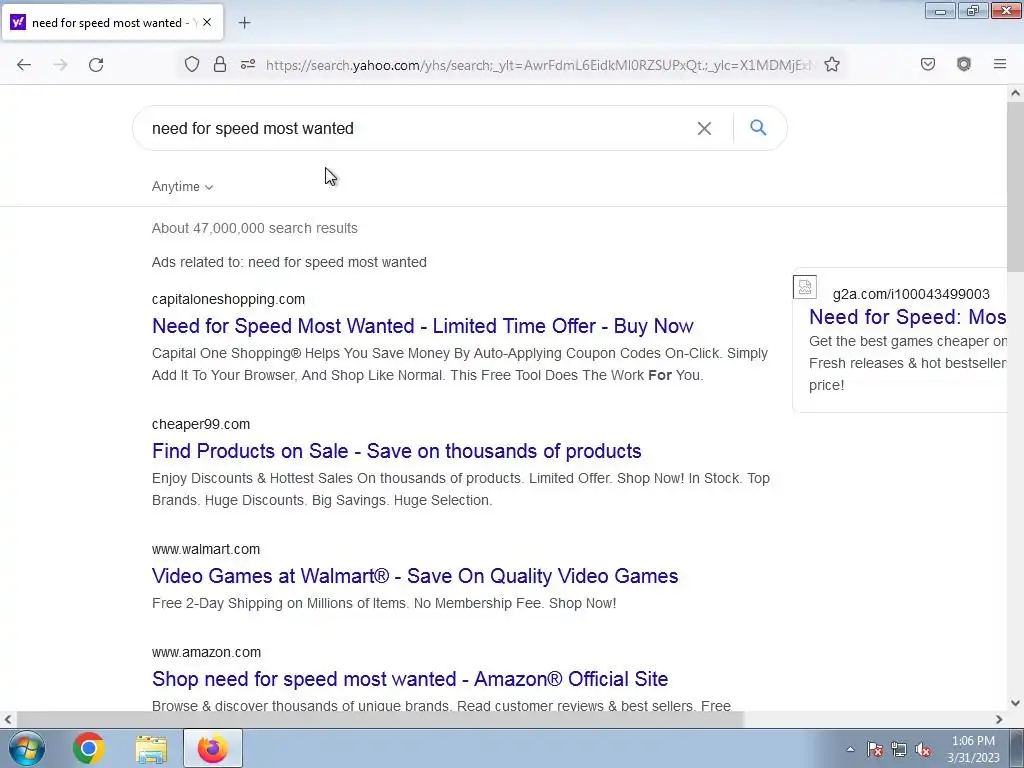Image resolution: width=1024 pixels, height=768 pixels.
Task: Open the tracking protection shield
Action: 191,64
